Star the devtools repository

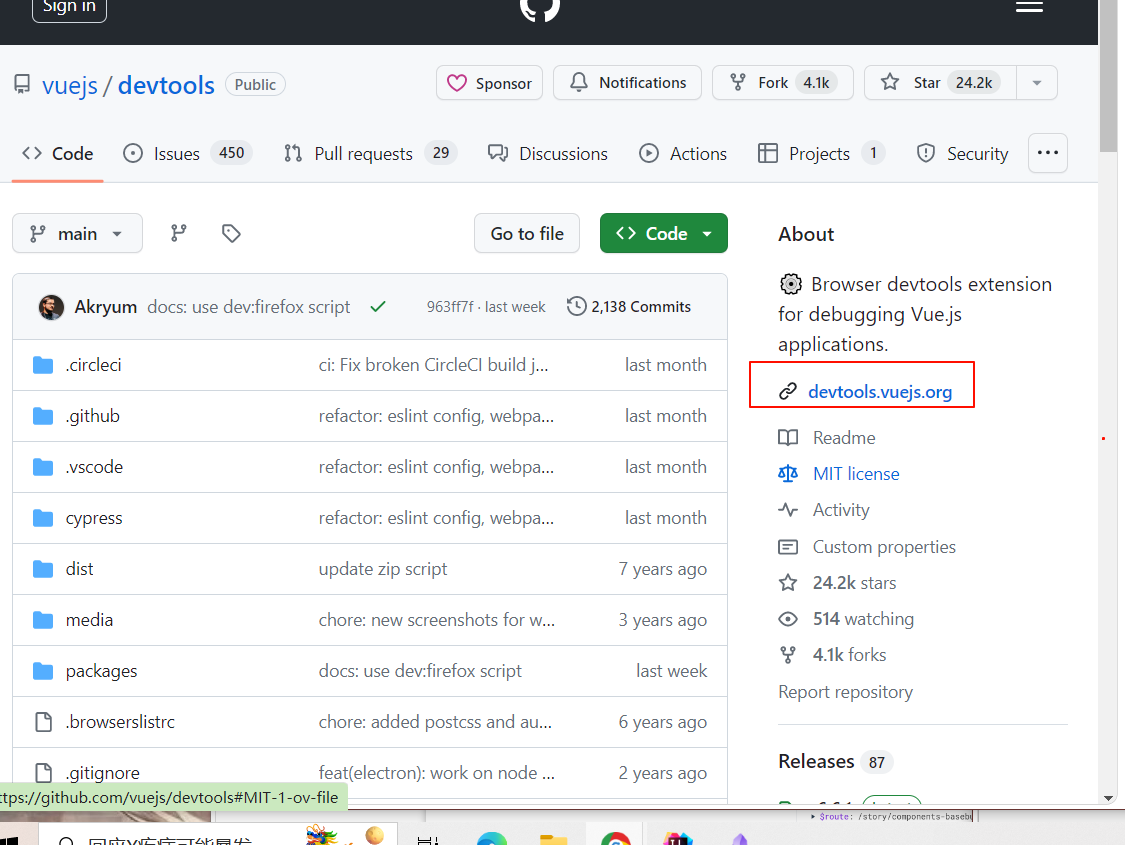click(941, 83)
